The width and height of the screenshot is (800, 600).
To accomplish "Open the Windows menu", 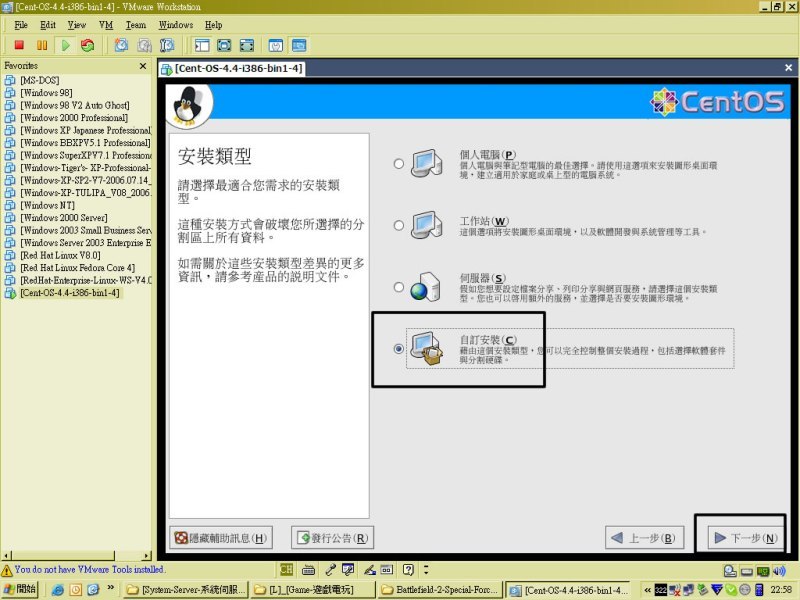I will coord(176,25).
